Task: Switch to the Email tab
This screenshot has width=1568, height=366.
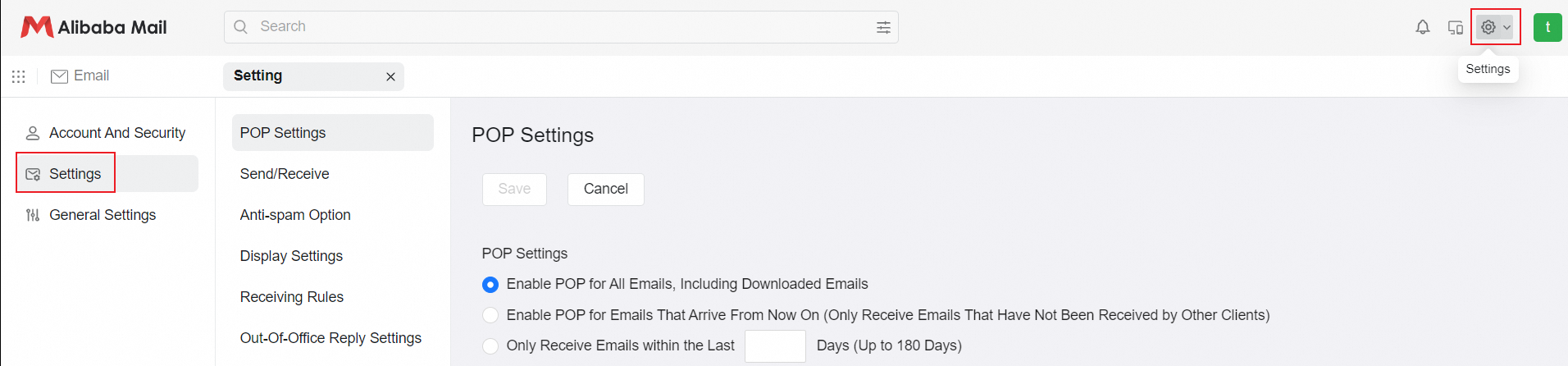Action: [x=80, y=76]
